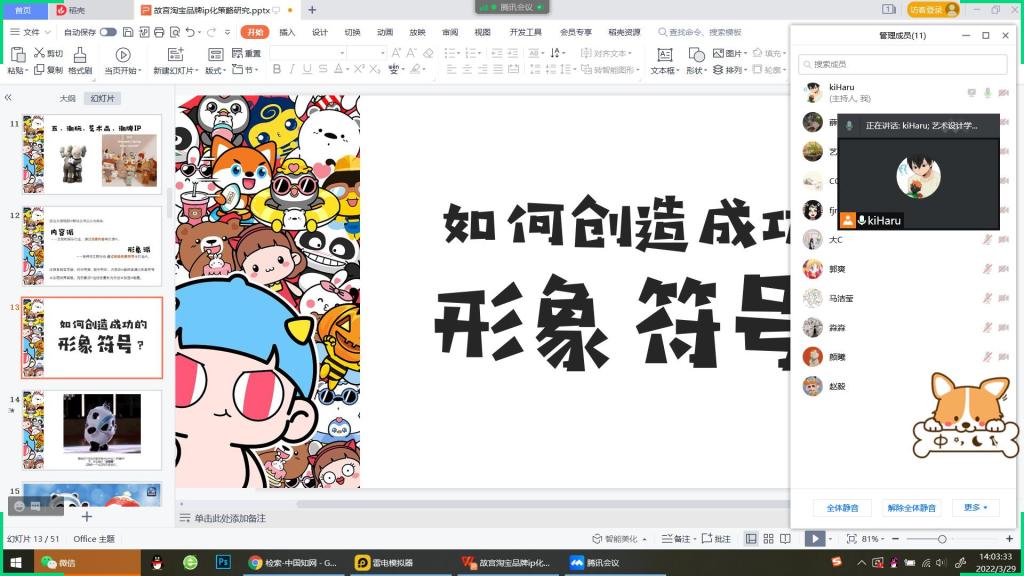Click the zoom-out minus button
The height and width of the screenshot is (576, 1024).
(x=895, y=539)
